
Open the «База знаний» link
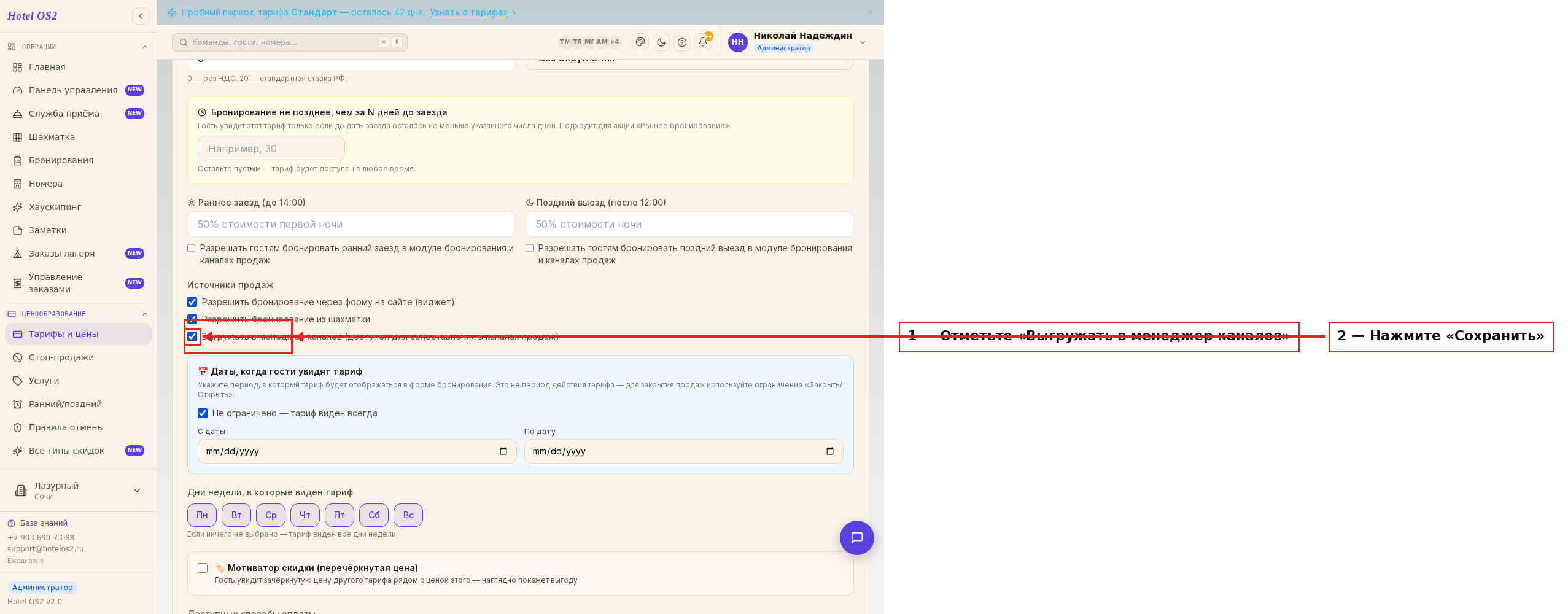44,523
